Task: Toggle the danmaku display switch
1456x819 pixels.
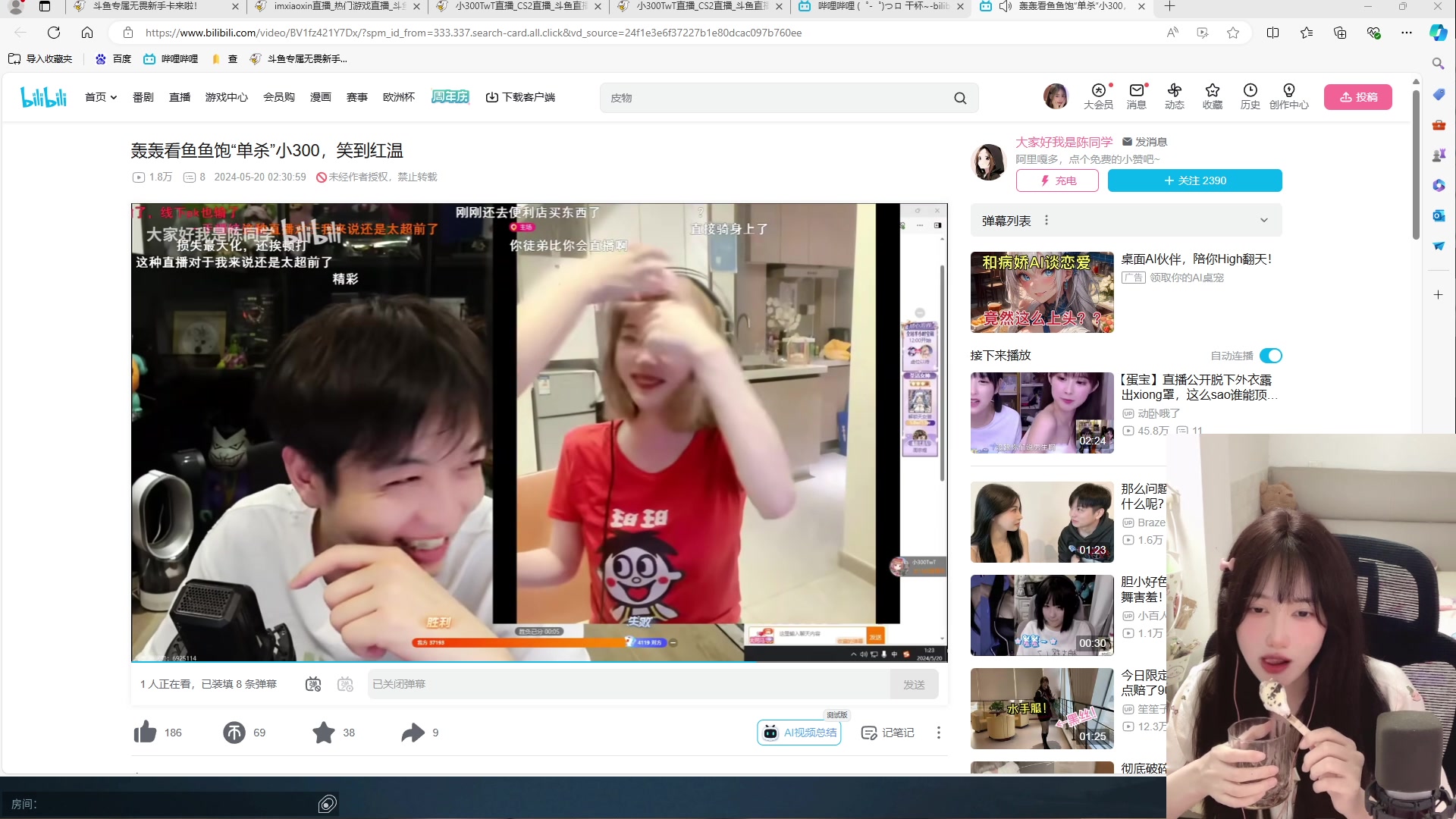Action: [x=313, y=684]
